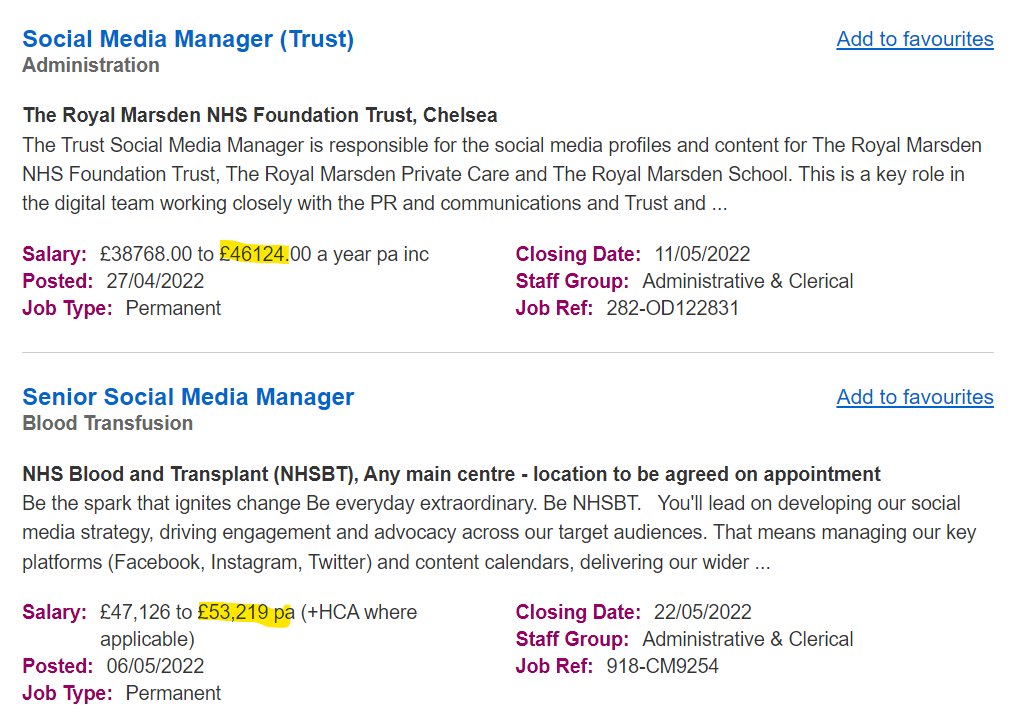Click the NHS Blood and Transplant (NHSBT) heading
This screenshot has width=1021, height=721.
451,473
